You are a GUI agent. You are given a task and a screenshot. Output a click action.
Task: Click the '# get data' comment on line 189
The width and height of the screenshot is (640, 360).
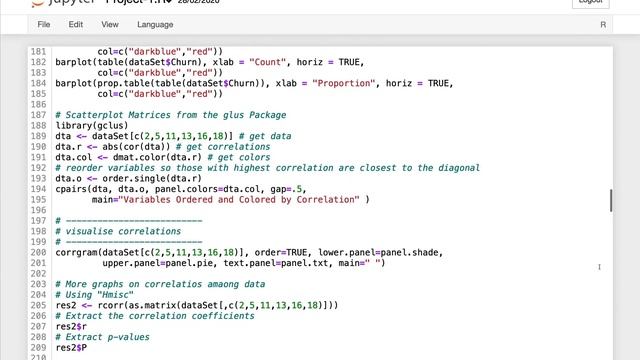pos(265,136)
